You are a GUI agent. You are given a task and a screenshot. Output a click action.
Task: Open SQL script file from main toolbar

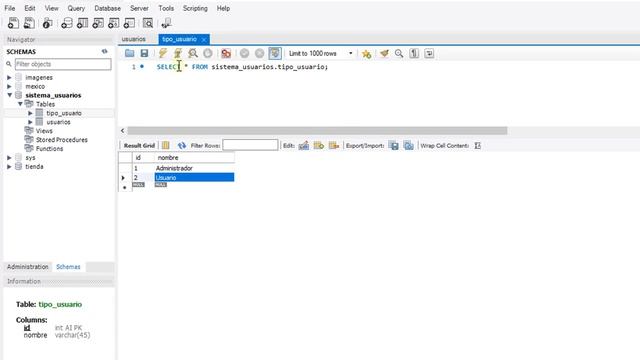(x=29, y=23)
